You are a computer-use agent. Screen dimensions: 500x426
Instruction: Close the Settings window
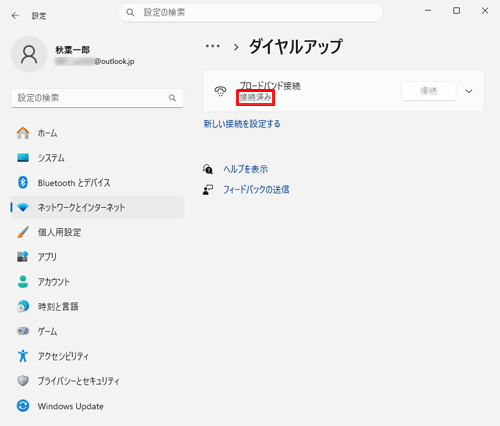click(x=485, y=11)
